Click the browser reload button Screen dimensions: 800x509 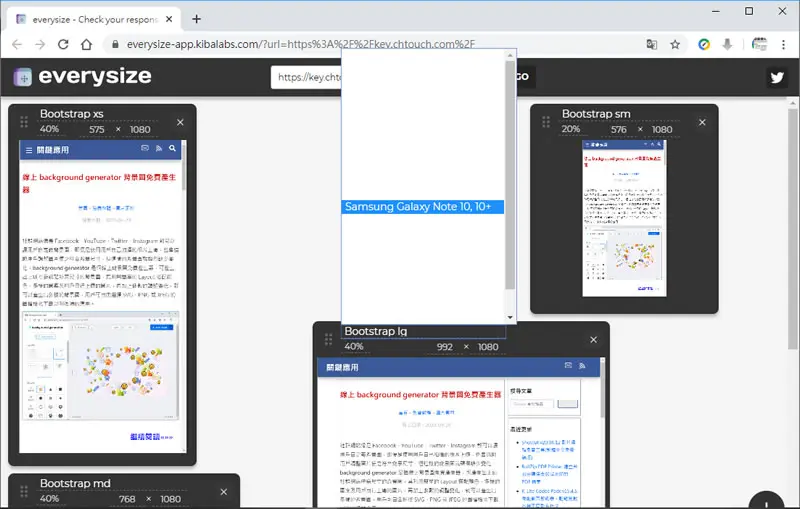pyautogui.click(x=63, y=44)
